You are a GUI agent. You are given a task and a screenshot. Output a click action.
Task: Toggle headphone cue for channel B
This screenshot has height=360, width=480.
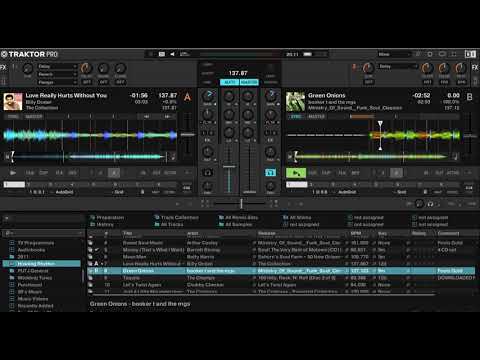click(270, 172)
